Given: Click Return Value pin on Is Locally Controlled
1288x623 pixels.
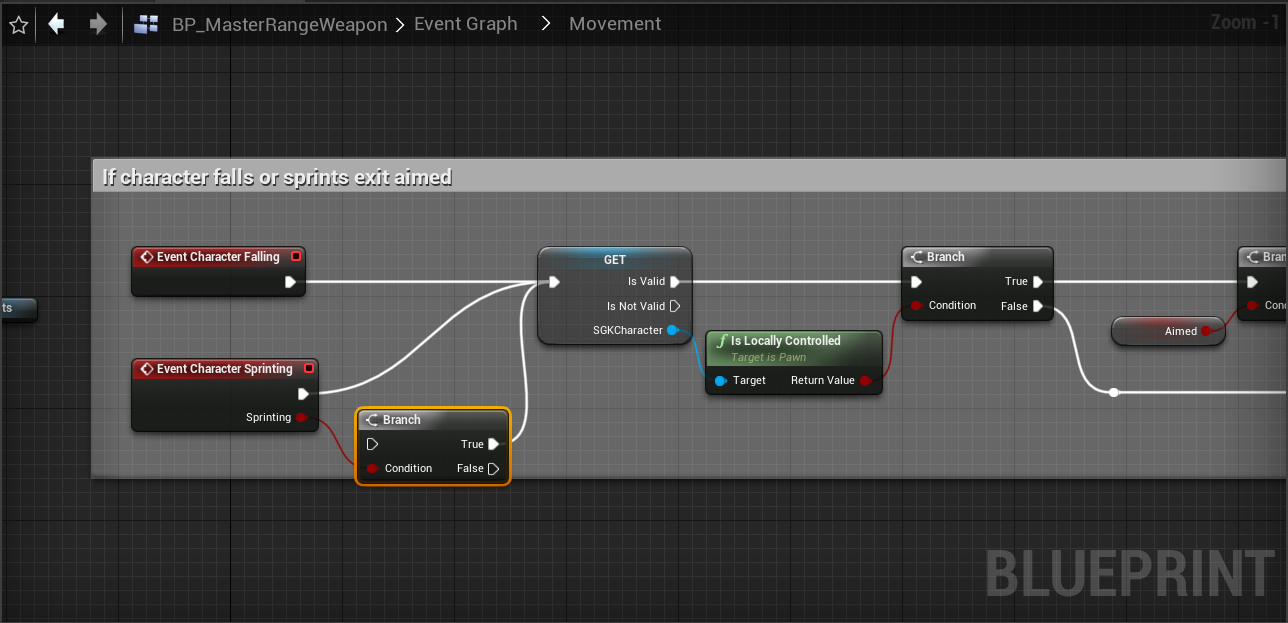Looking at the screenshot, I should (x=866, y=380).
